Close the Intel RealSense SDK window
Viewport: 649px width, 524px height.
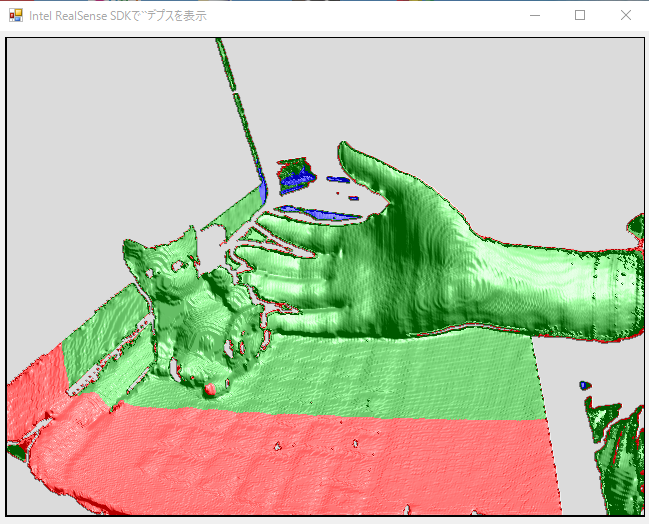625,15
